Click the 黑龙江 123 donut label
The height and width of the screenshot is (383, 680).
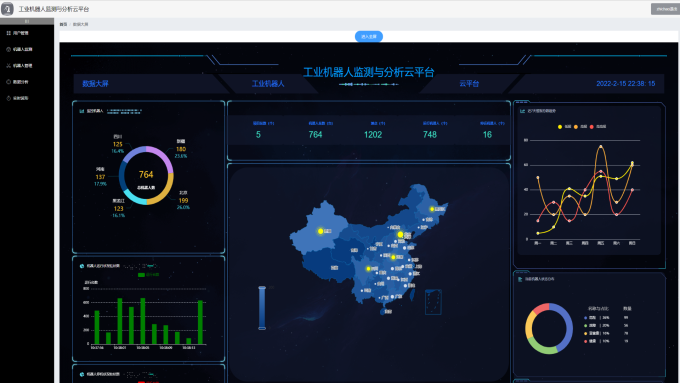click(118, 208)
